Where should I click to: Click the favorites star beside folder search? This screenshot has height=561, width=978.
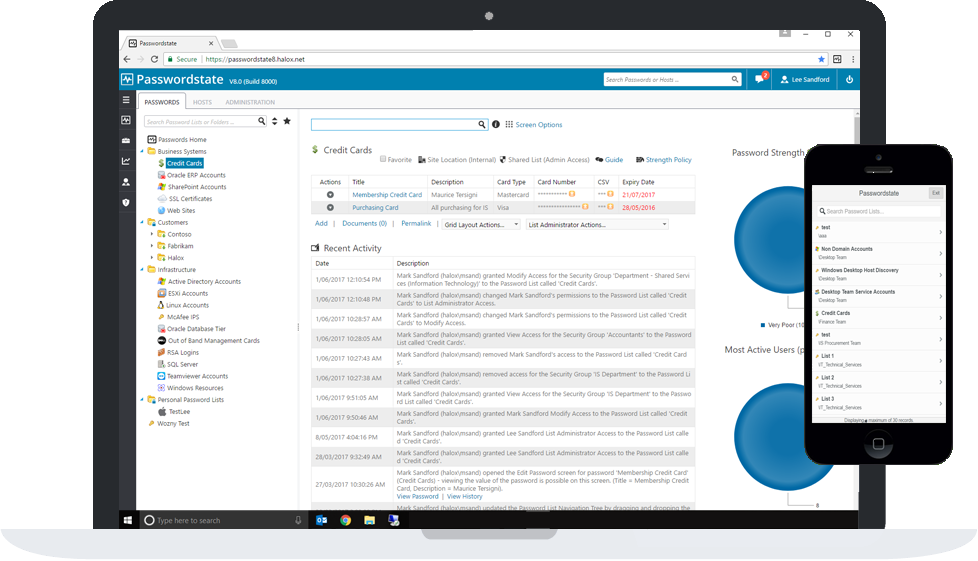tap(287, 121)
